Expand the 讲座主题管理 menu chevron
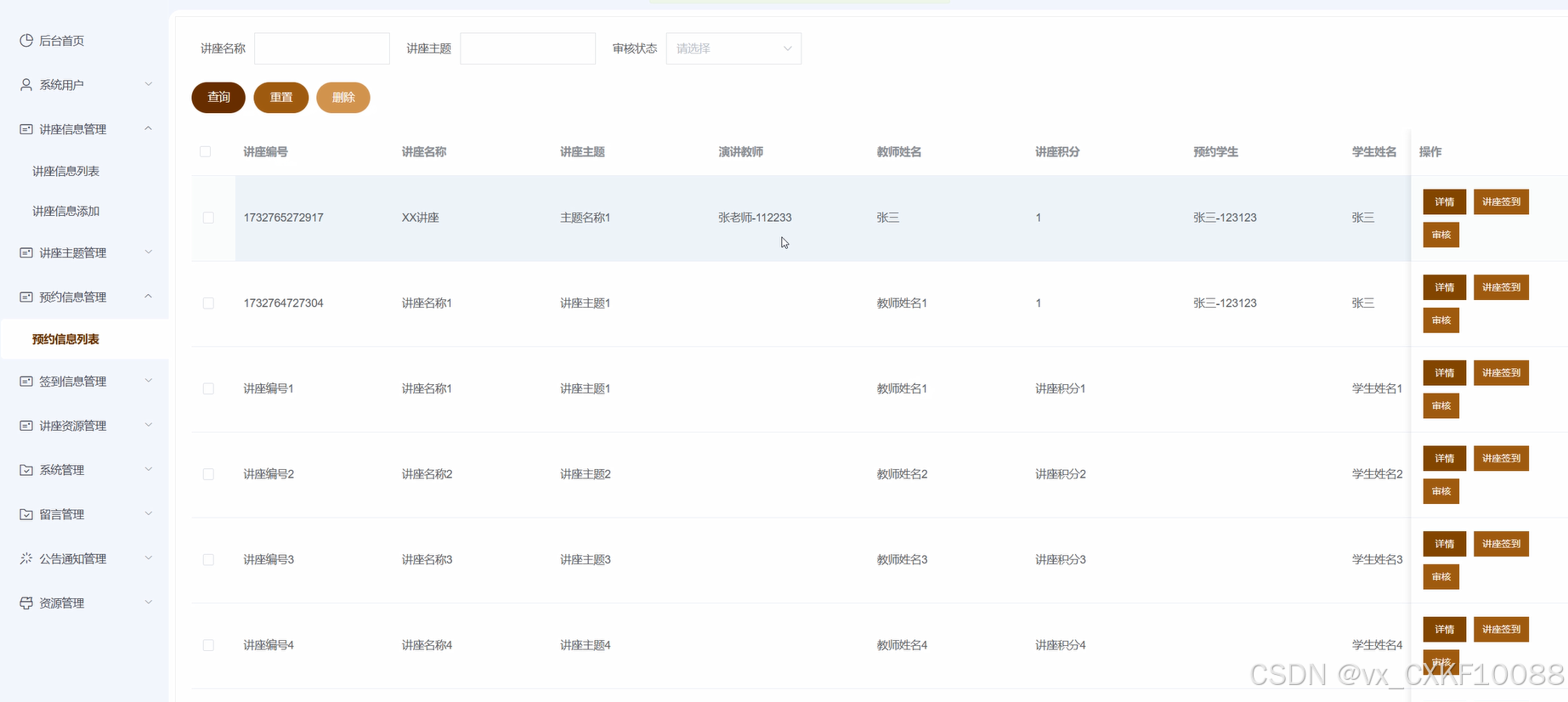The width and height of the screenshot is (1568, 702). point(149,252)
